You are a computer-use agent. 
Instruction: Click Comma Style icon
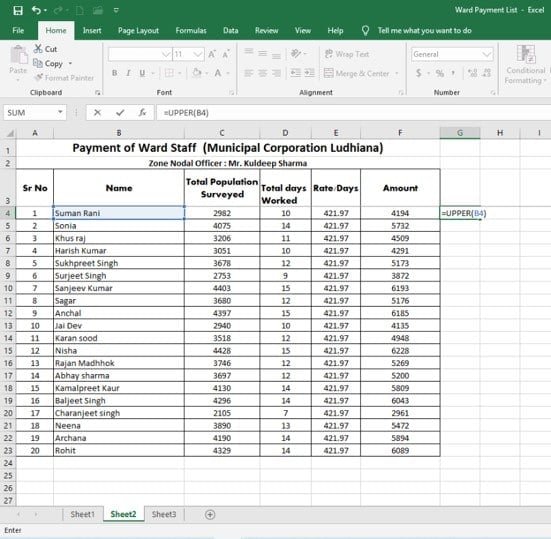click(453, 73)
